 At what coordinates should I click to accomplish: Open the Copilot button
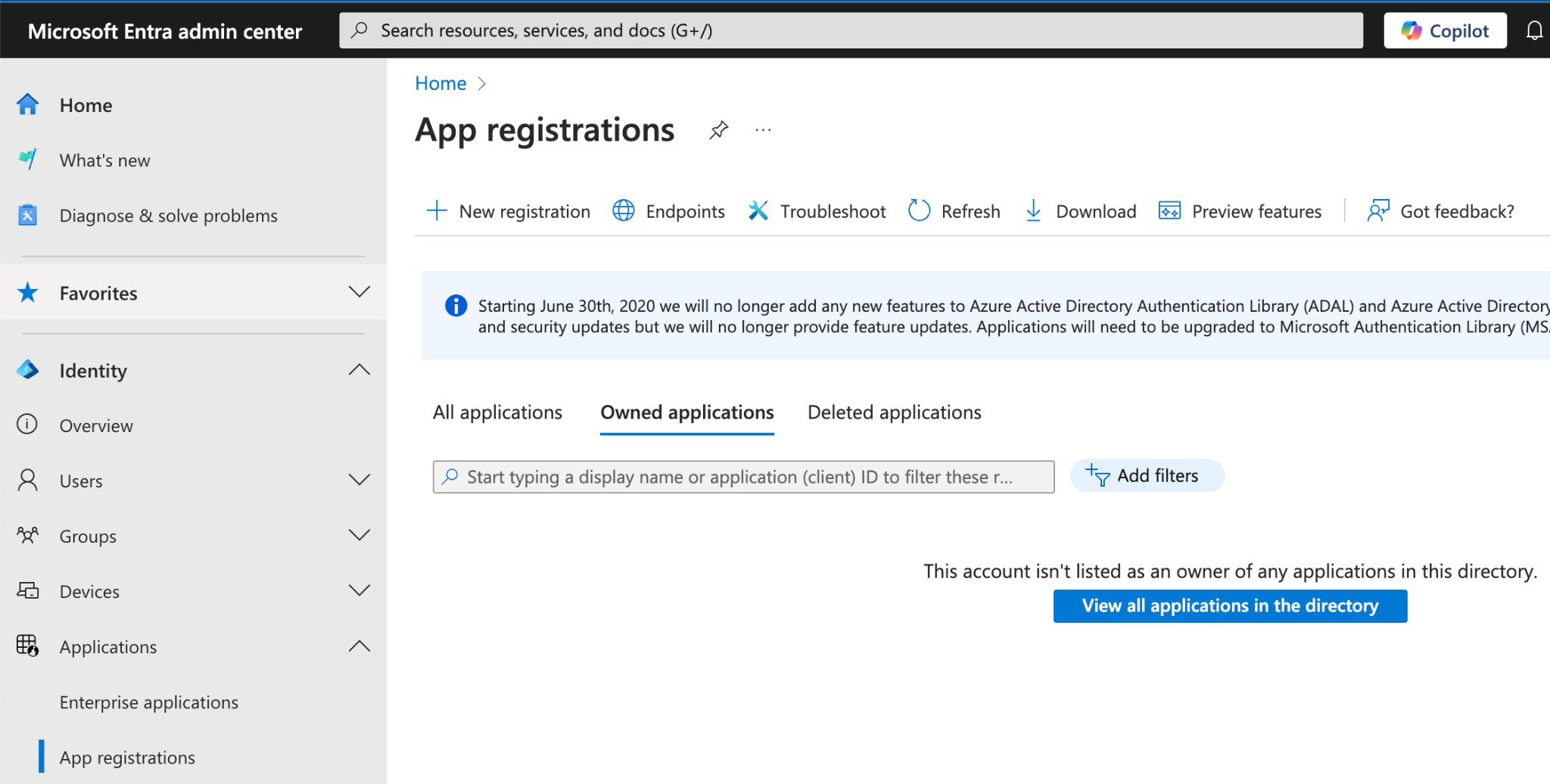(1445, 31)
